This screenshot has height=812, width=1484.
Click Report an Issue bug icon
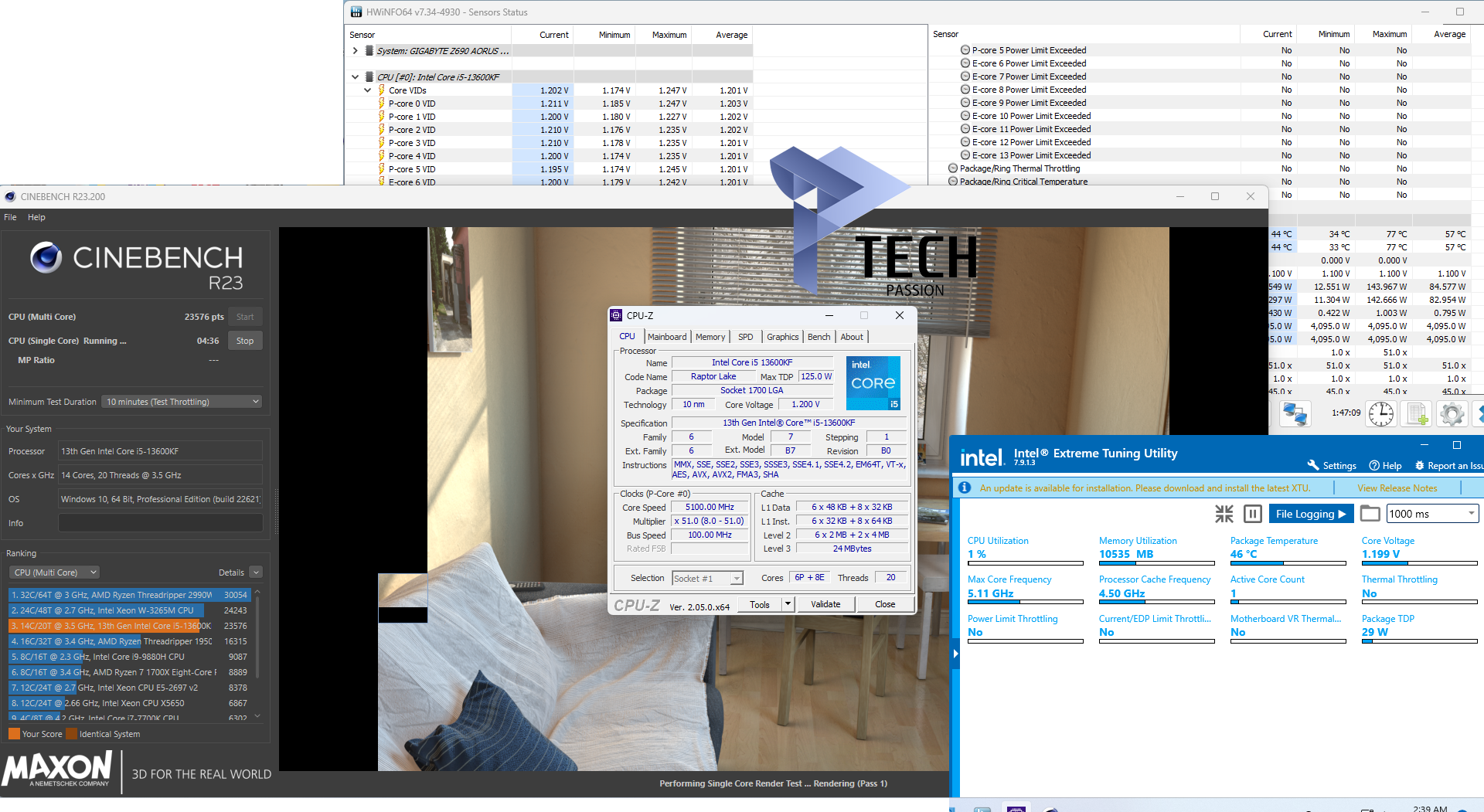point(1419,465)
